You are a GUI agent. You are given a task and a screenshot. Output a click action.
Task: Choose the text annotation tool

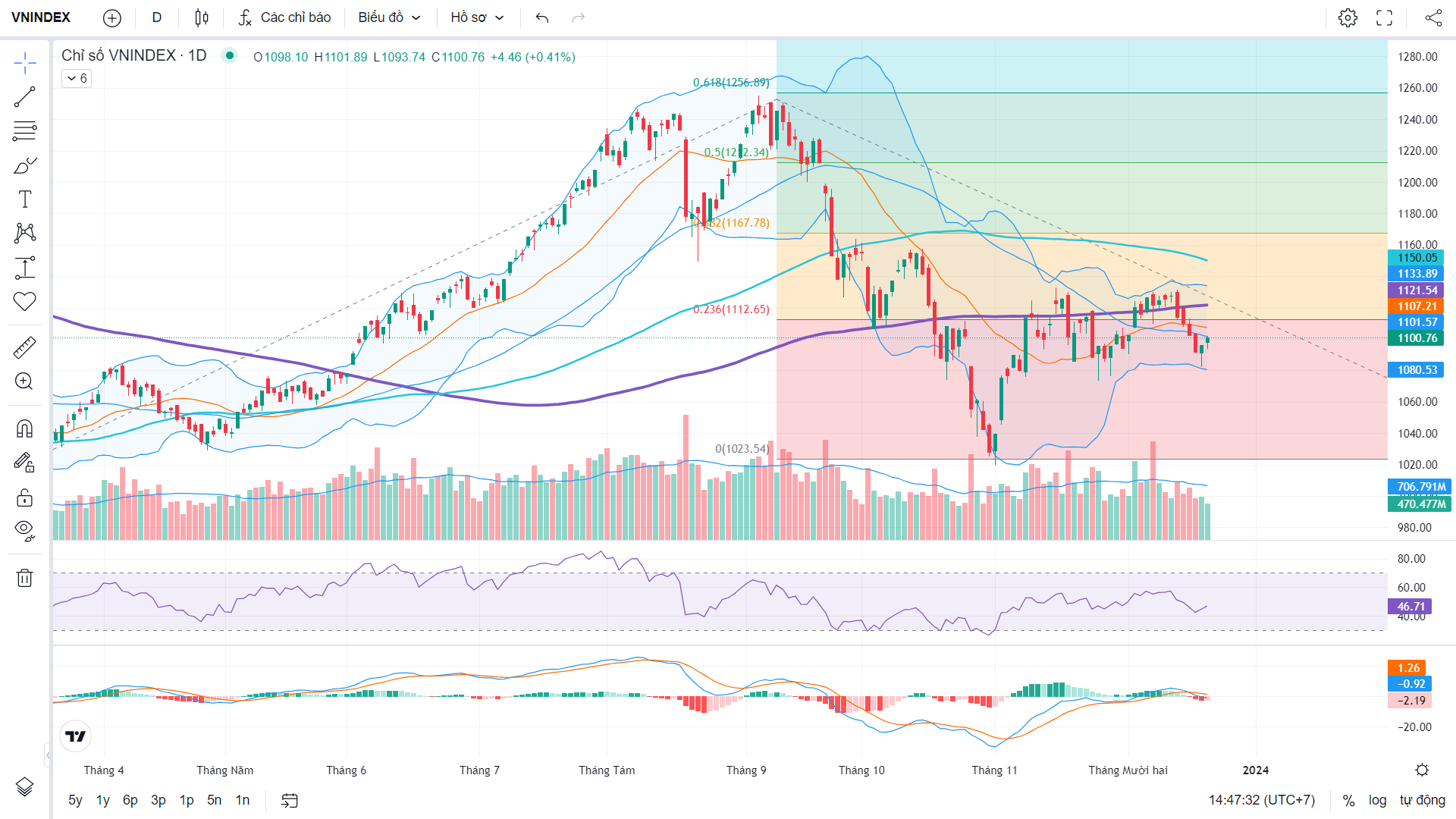pos(24,199)
